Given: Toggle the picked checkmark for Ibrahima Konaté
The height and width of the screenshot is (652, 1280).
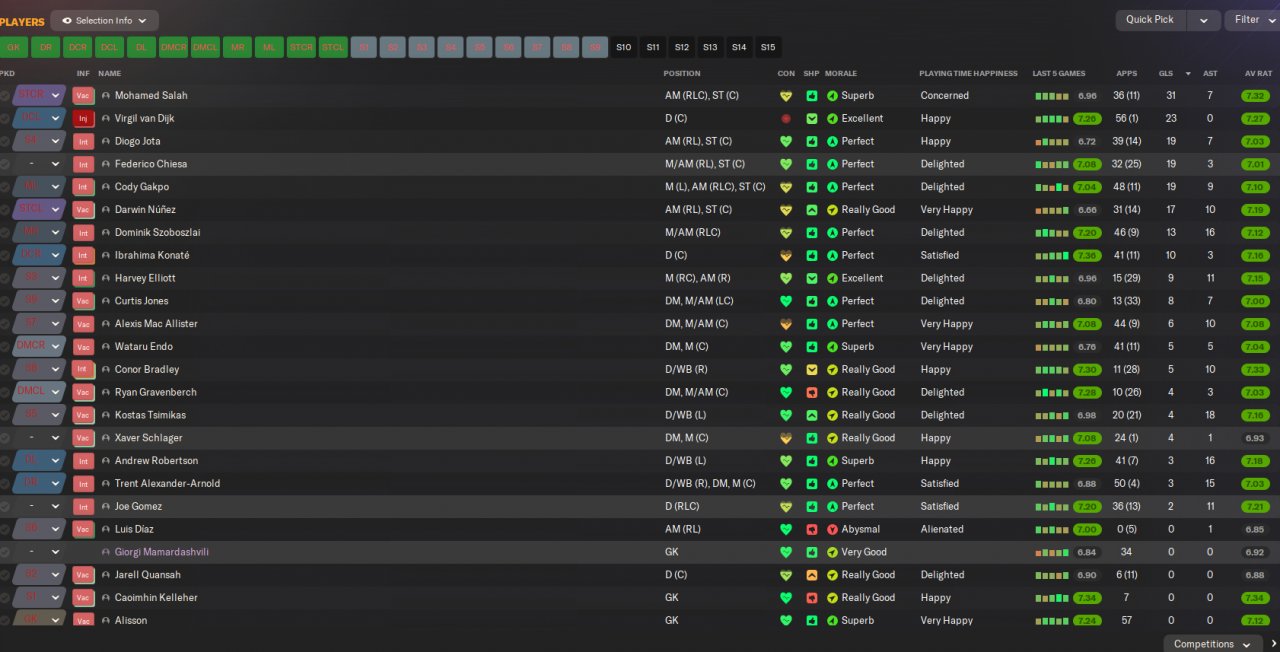Looking at the screenshot, I should coord(5,256).
